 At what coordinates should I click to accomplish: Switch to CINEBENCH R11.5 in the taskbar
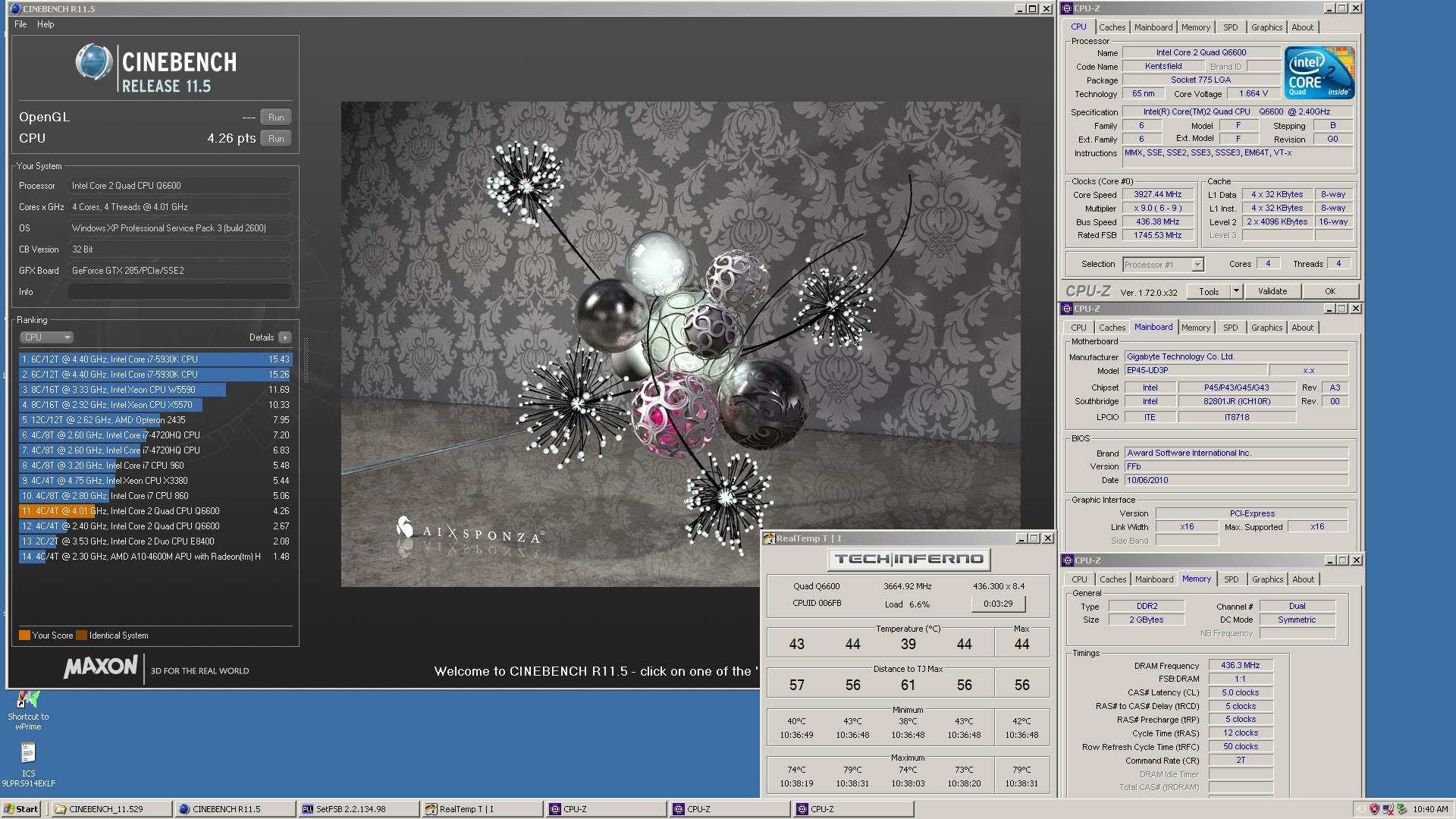234,809
